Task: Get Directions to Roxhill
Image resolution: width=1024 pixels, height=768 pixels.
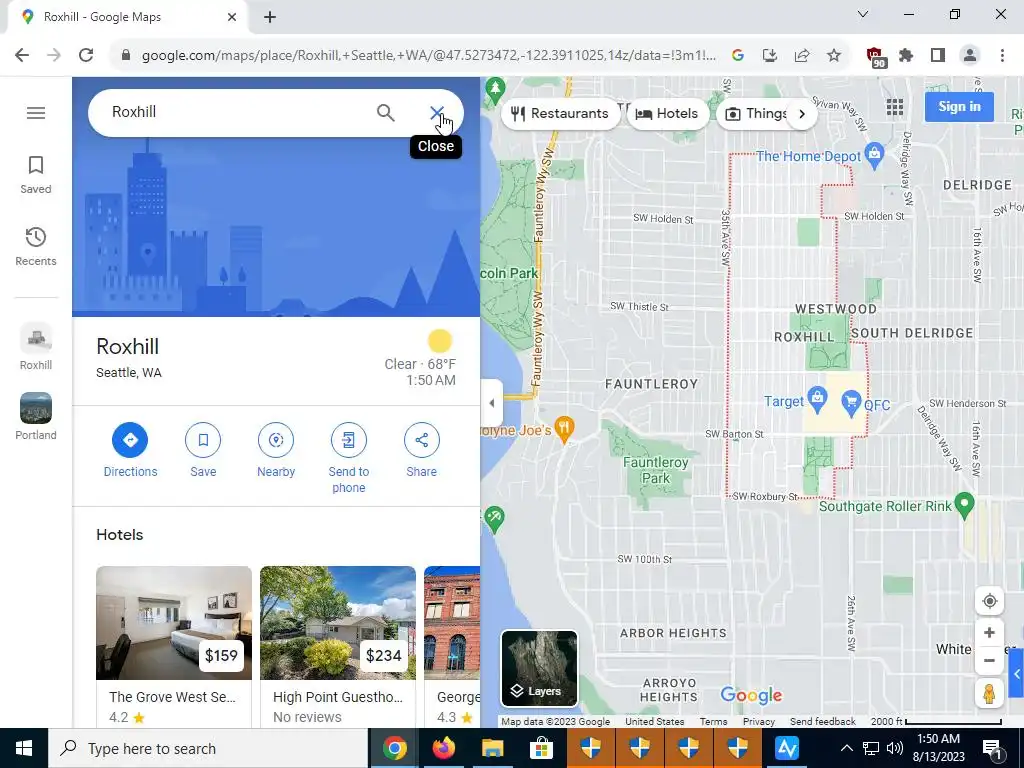Action: tap(130, 450)
